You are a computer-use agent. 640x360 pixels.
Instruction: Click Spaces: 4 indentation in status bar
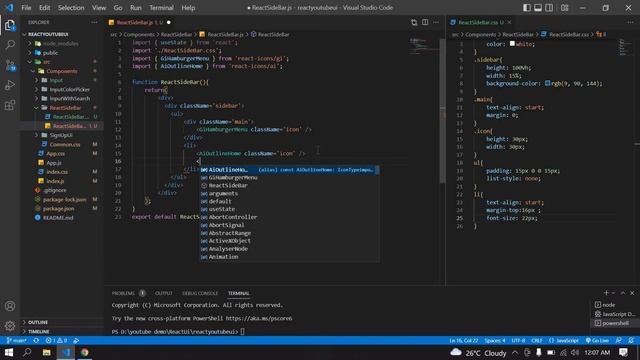(x=495, y=340)
